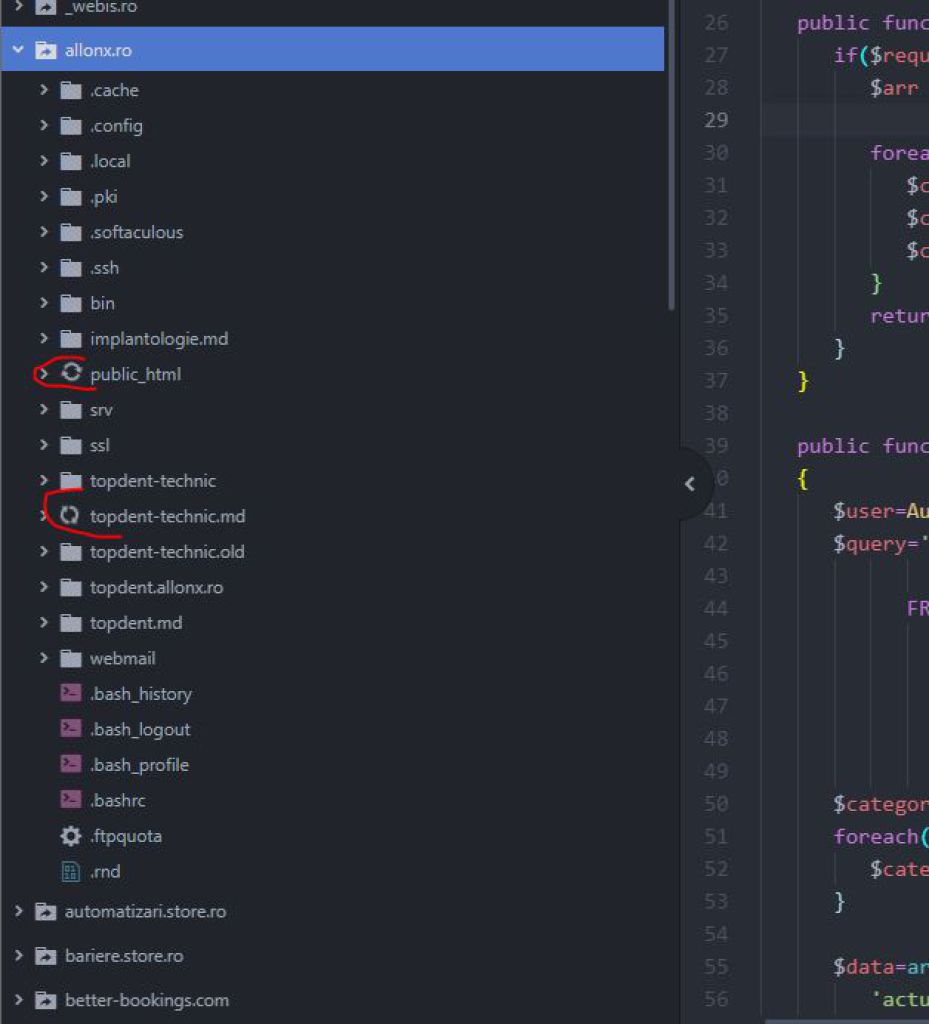Collapse the allonx.ro root folder
Viewport: 929px width, 1024px height.
pyautogui.click(x=18, y=50)
